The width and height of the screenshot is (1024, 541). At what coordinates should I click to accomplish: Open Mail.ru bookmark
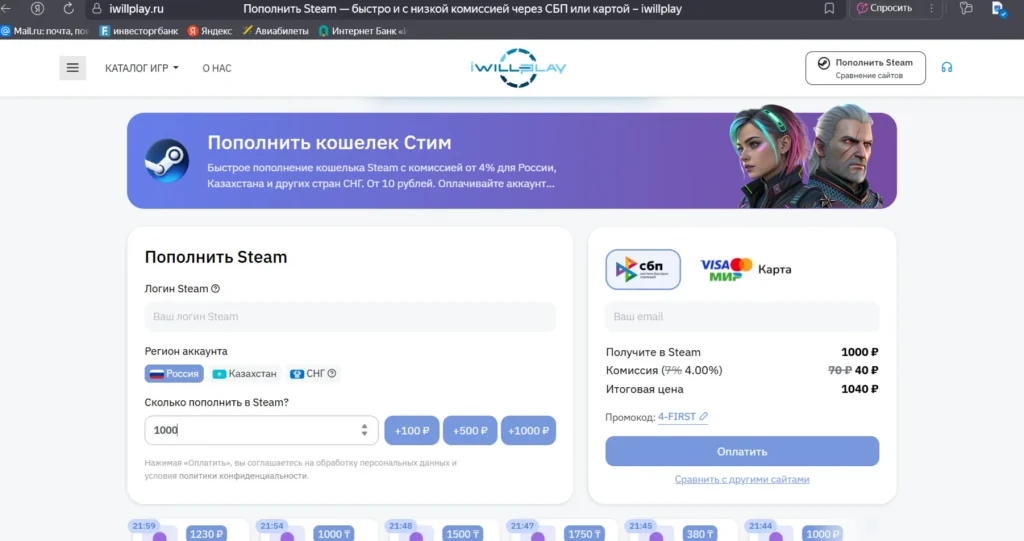pyautogui.click(x=45, y=31)
